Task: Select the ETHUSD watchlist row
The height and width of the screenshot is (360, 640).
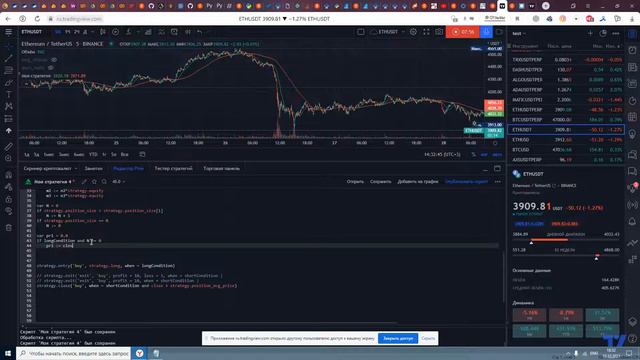Action: 566,140
